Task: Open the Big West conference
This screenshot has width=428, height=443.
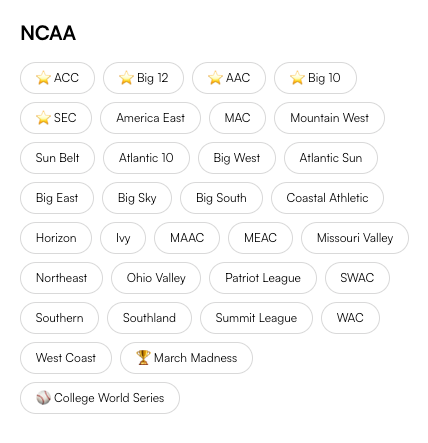Action: (x=237, y=158)
